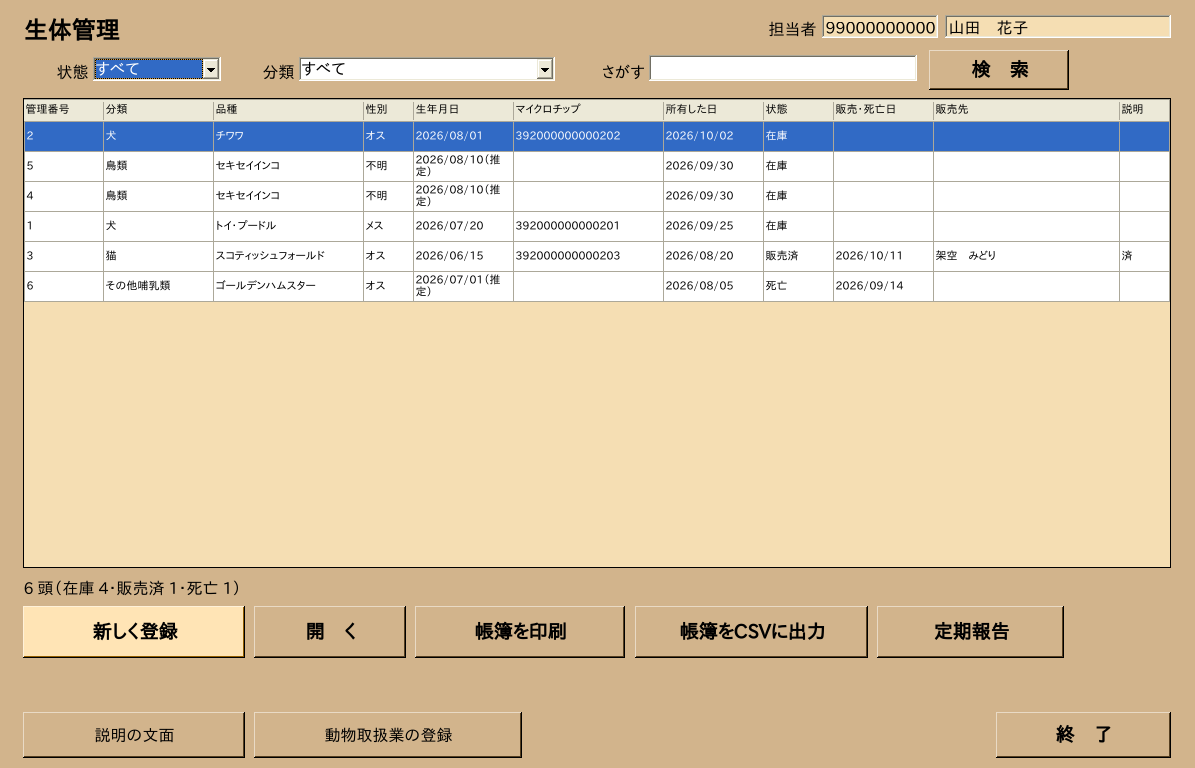This screenshot has width=1195, height=768.
Task: Click the 販売済 status cell
Action: click(x=798, y=256)
